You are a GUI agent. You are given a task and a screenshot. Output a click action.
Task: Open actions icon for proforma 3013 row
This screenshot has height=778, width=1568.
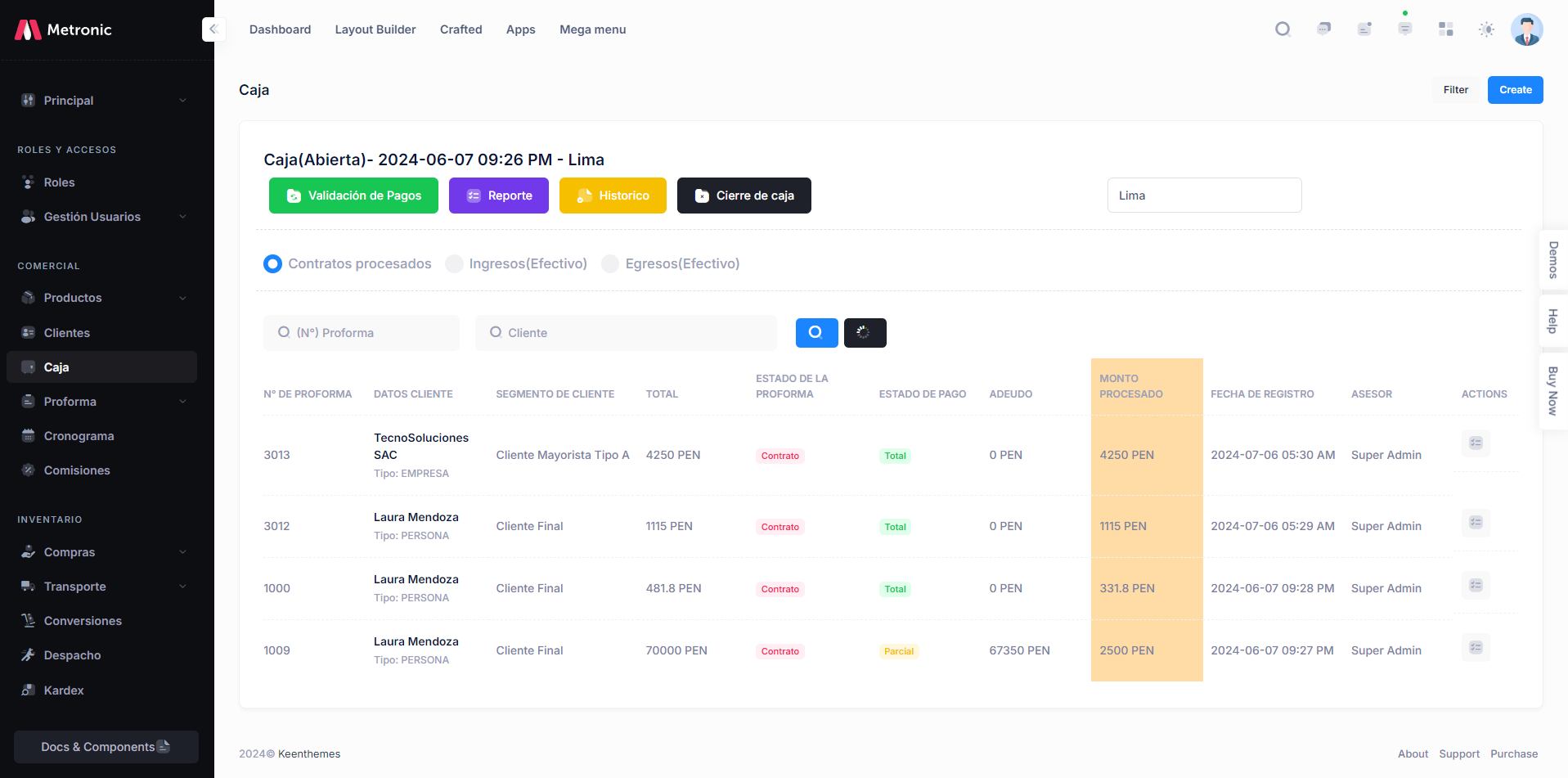[1476, 443]
